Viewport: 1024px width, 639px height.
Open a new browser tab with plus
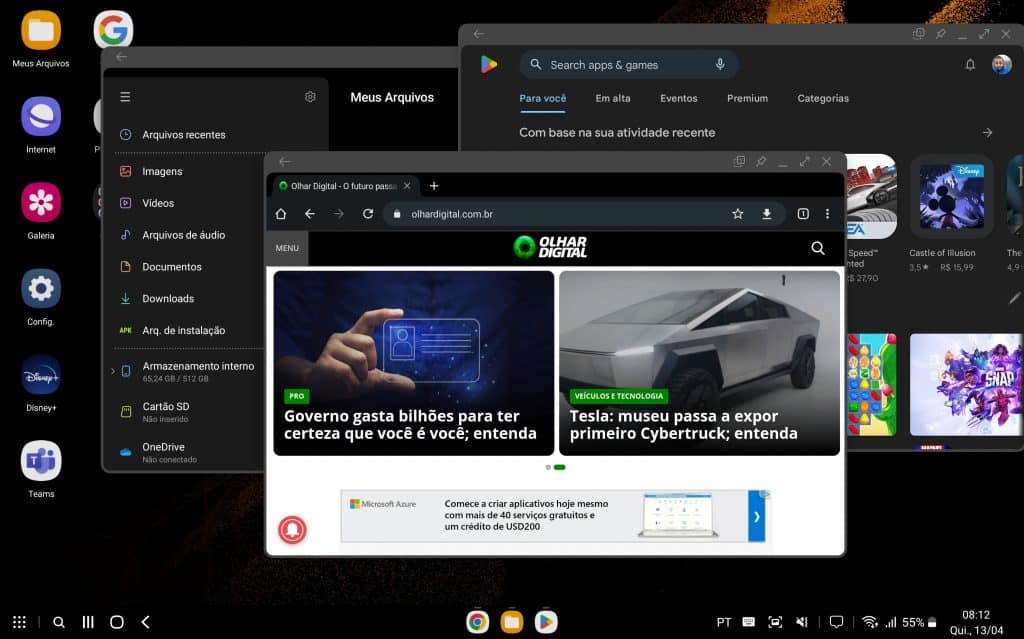pos(434,186)
